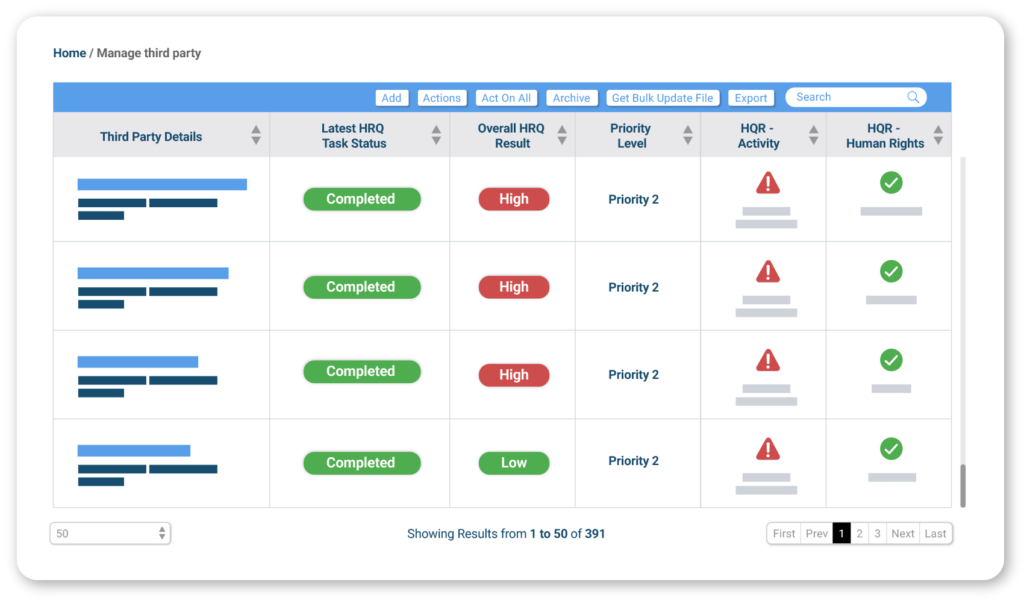
Task: Click the vertical scrollbar thumb
Action: (964, 485)
